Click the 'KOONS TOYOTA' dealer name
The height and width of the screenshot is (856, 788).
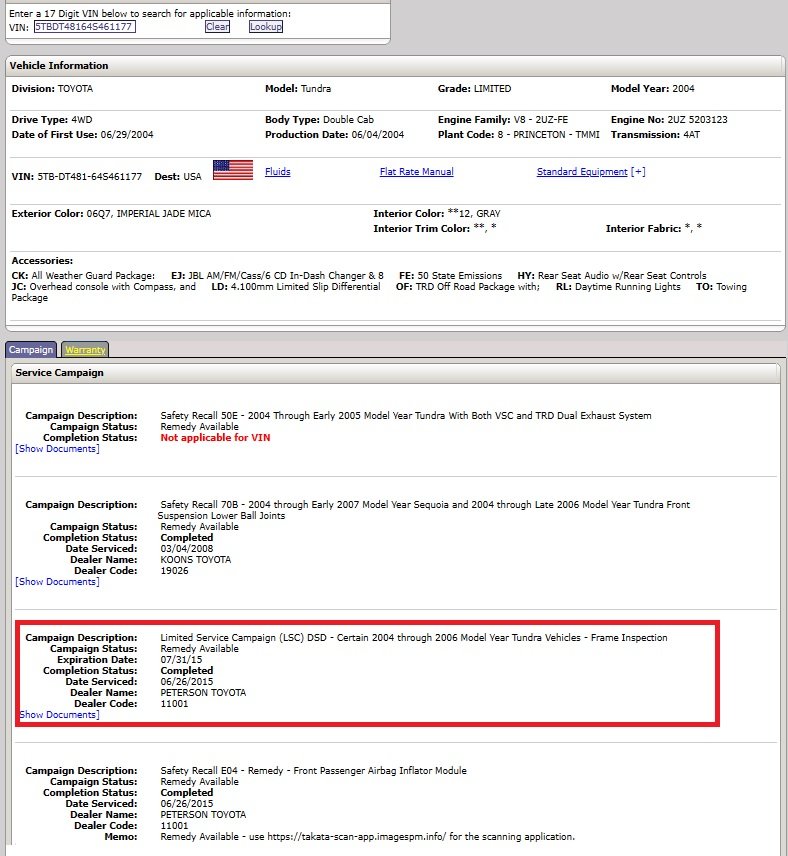click(195, 560)
